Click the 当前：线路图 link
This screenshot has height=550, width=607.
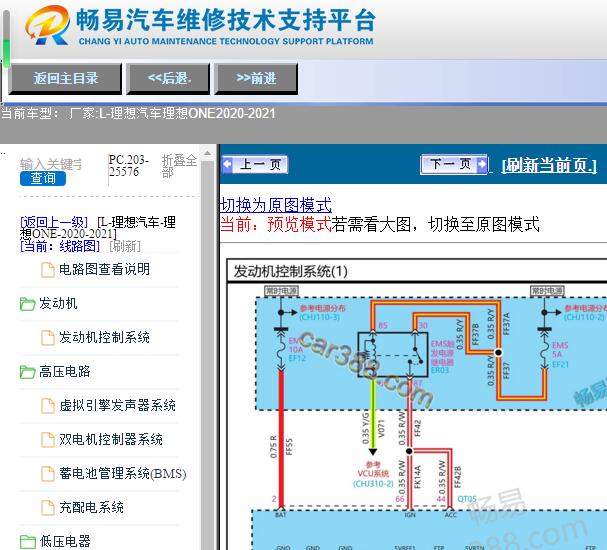pos(60,246)
